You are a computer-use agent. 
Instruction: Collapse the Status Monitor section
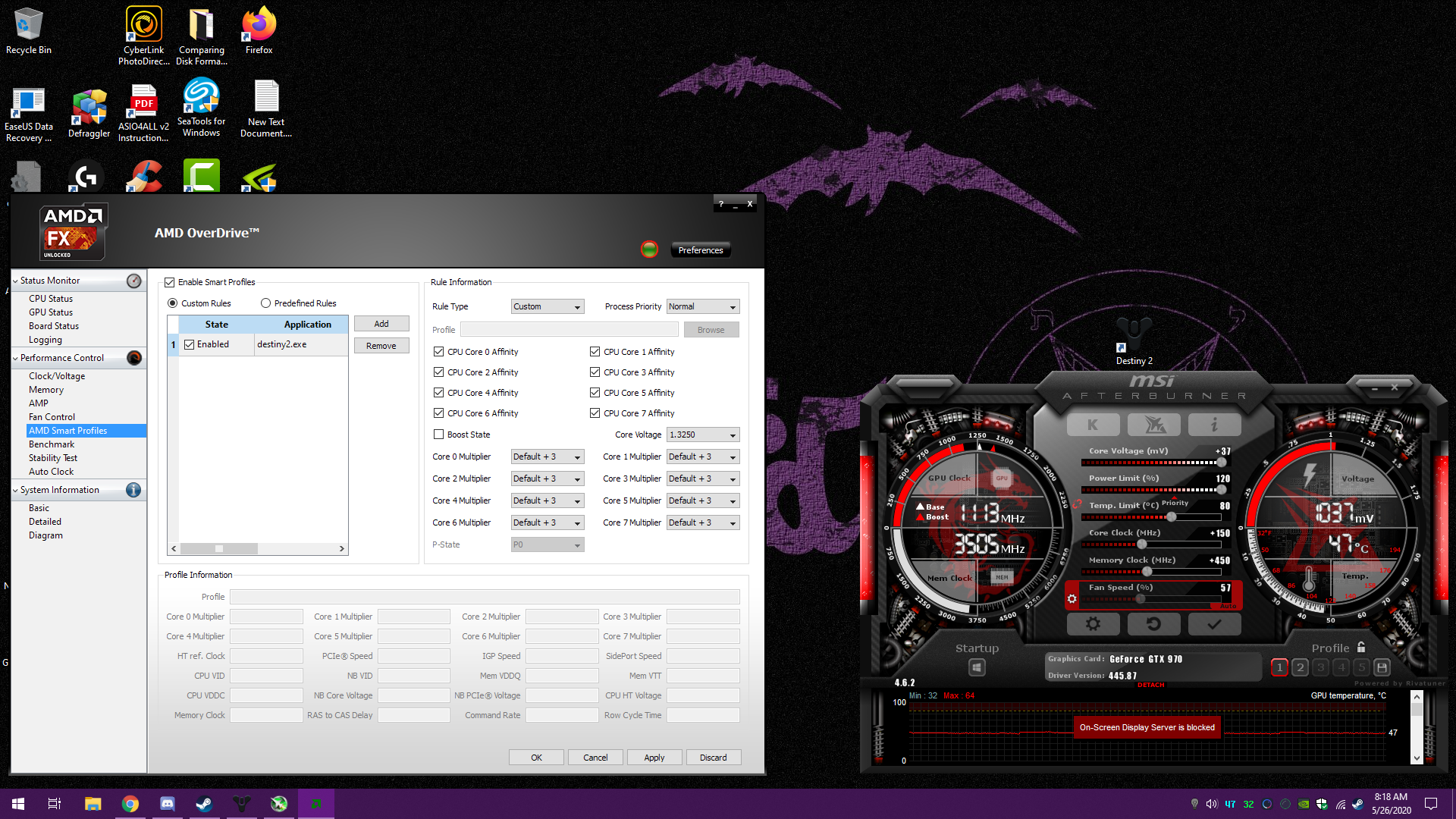(15, 281)
